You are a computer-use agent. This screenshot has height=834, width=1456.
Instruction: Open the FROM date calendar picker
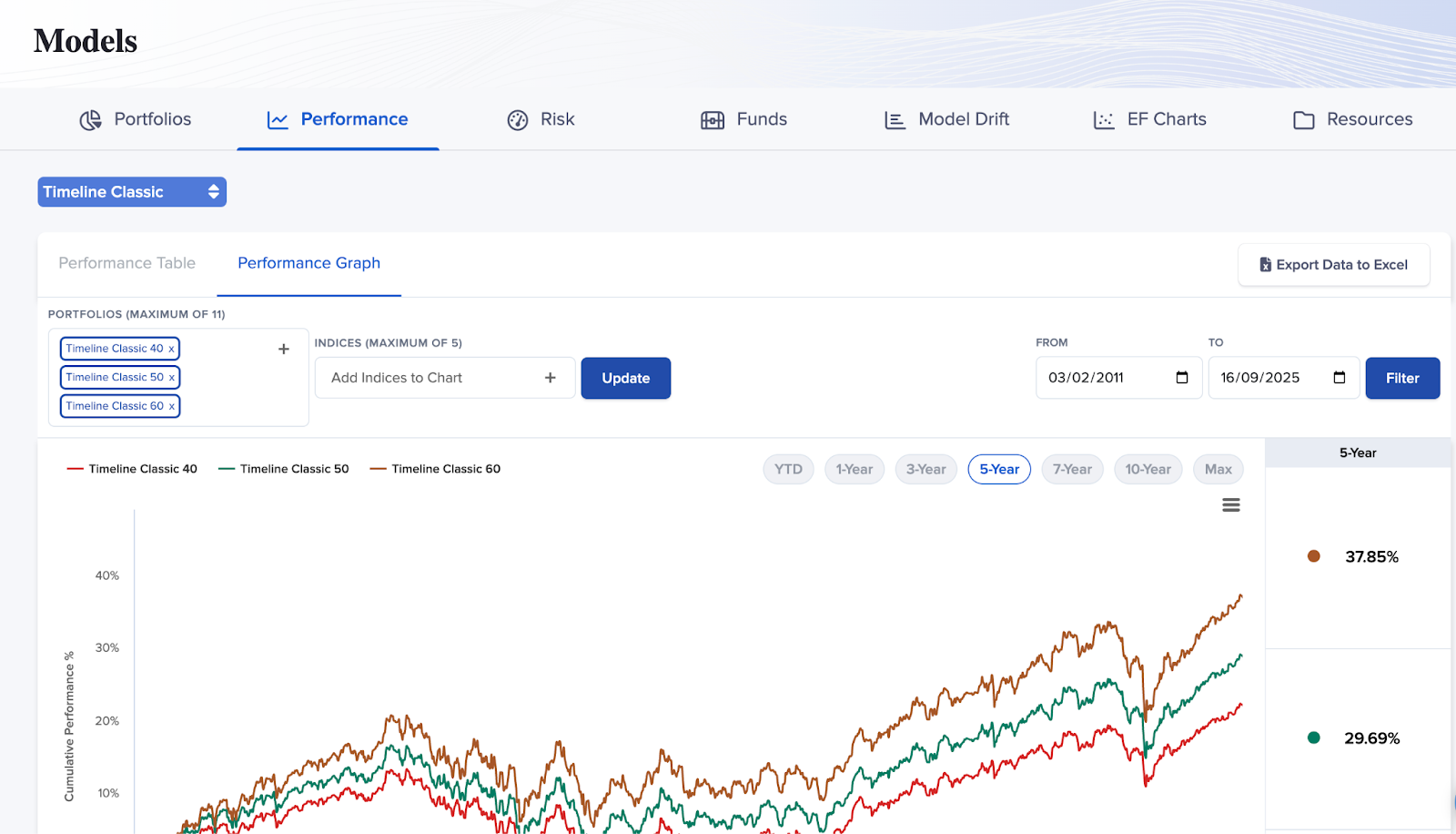pyautogui.click(x=1182, y=378)
